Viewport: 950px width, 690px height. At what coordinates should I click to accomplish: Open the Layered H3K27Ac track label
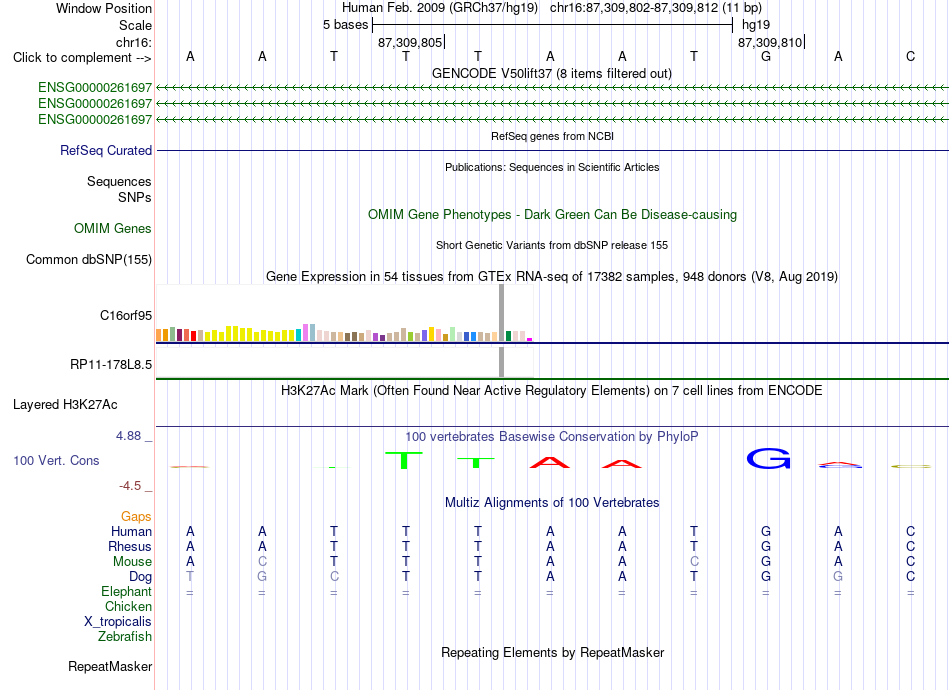coord(65,405)
